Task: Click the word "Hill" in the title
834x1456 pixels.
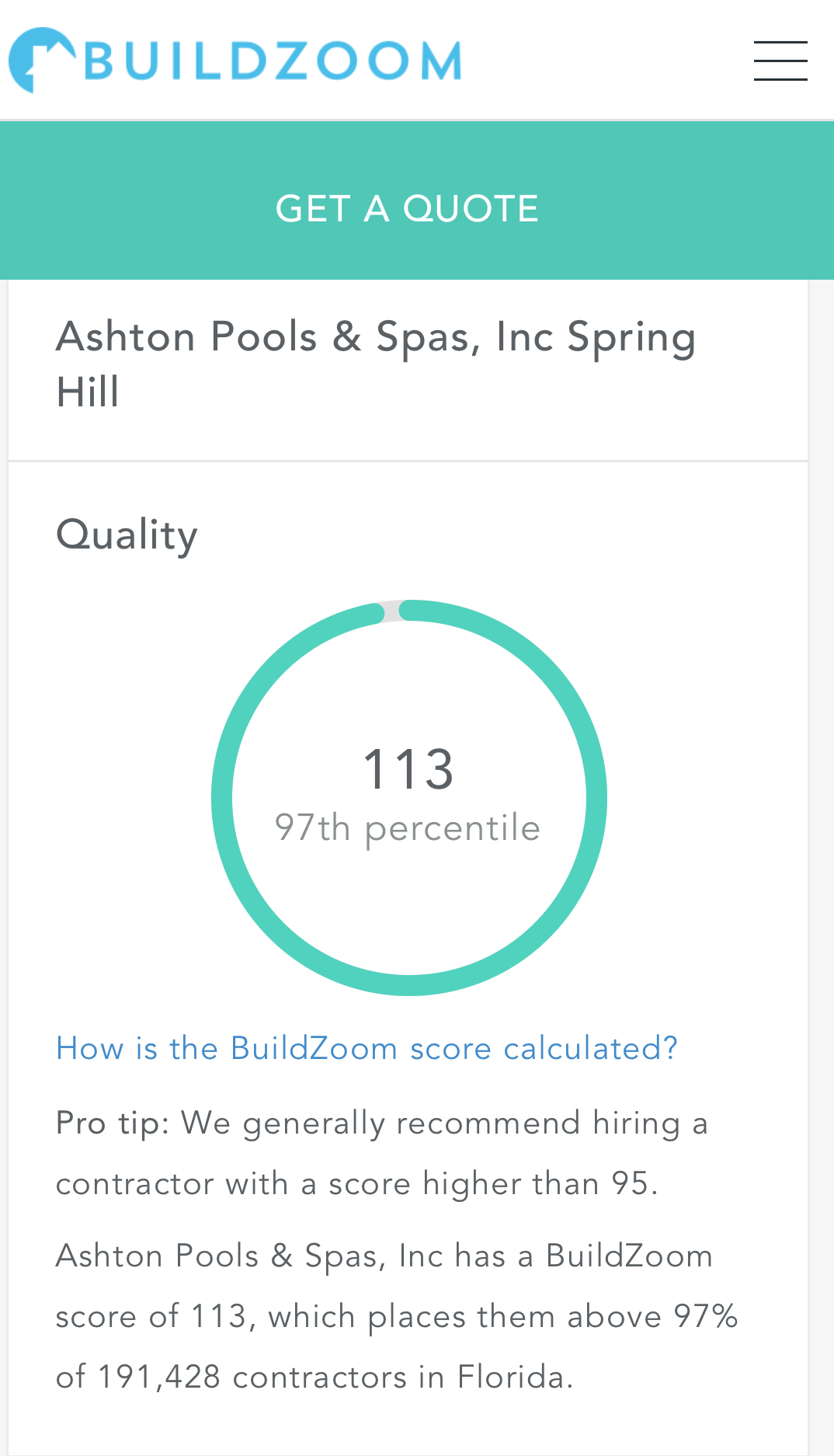Action: point(88,392)
